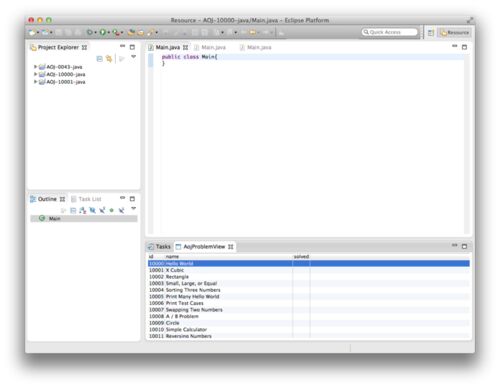This screenshot has width=500, height=388.
Task: Toggle Hide Non-Public Members green dot icon
Action: pos(112,210)
